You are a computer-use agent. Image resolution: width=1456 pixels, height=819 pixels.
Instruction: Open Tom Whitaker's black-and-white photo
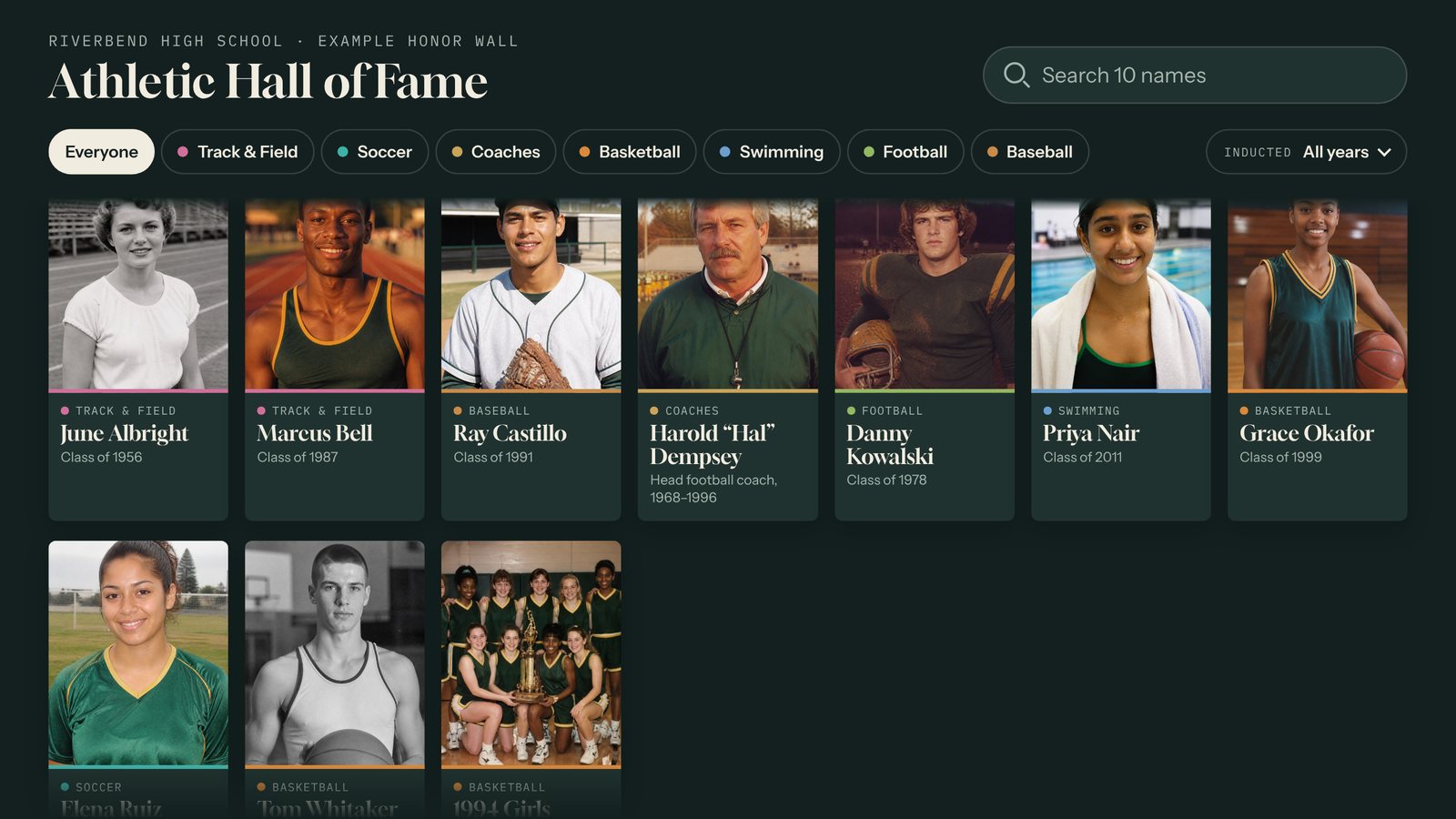pyautogui.click(x=335, y=653)
